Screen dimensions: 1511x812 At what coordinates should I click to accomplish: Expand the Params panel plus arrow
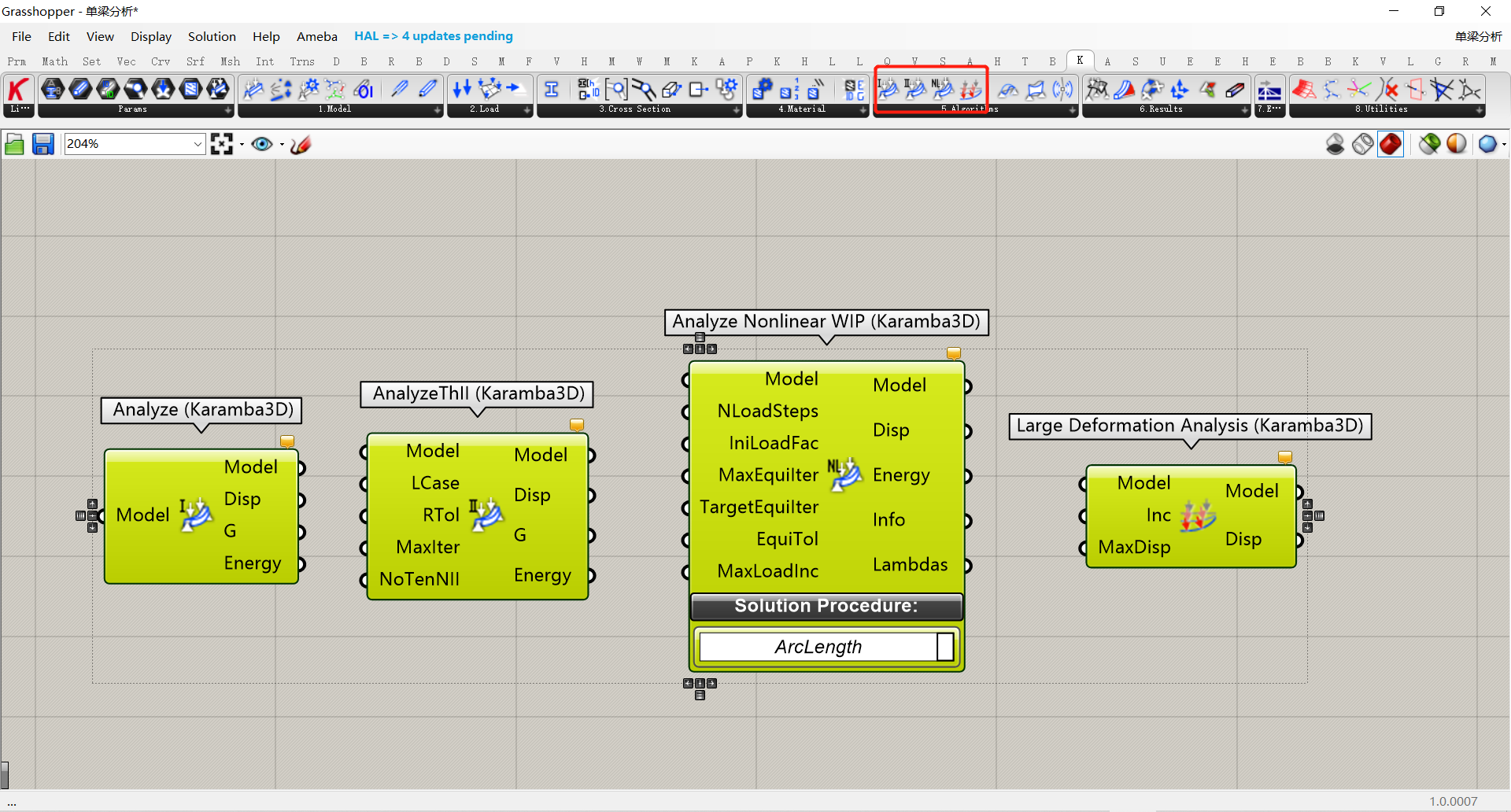point(228,110)
